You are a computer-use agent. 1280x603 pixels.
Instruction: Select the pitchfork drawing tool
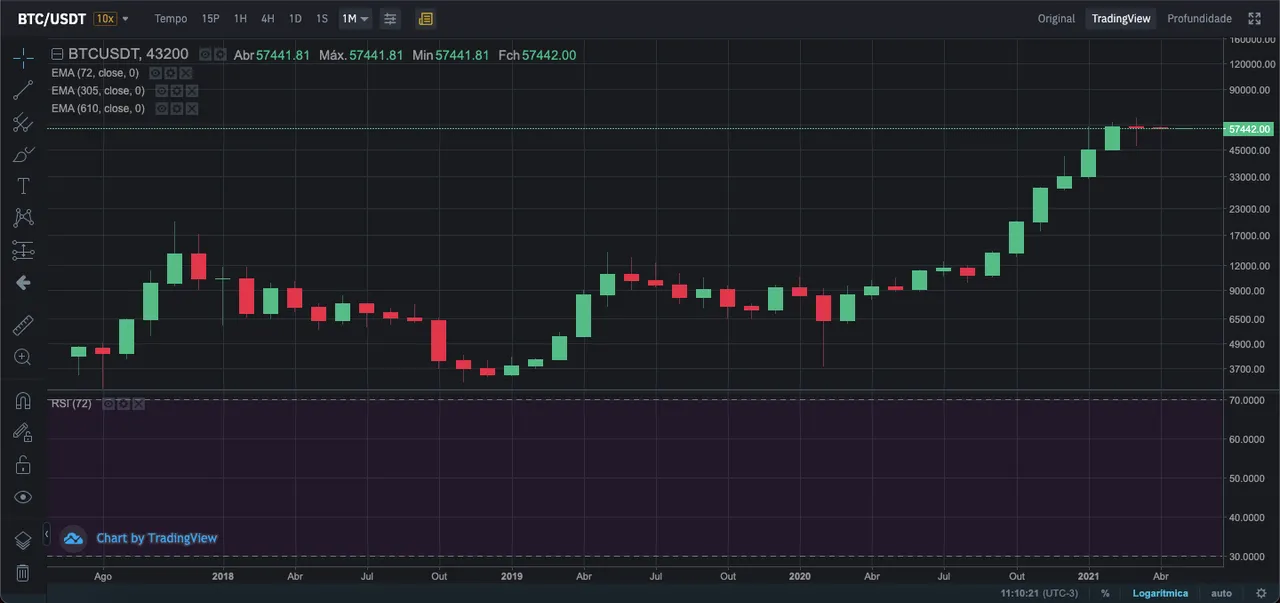point(23,123)
